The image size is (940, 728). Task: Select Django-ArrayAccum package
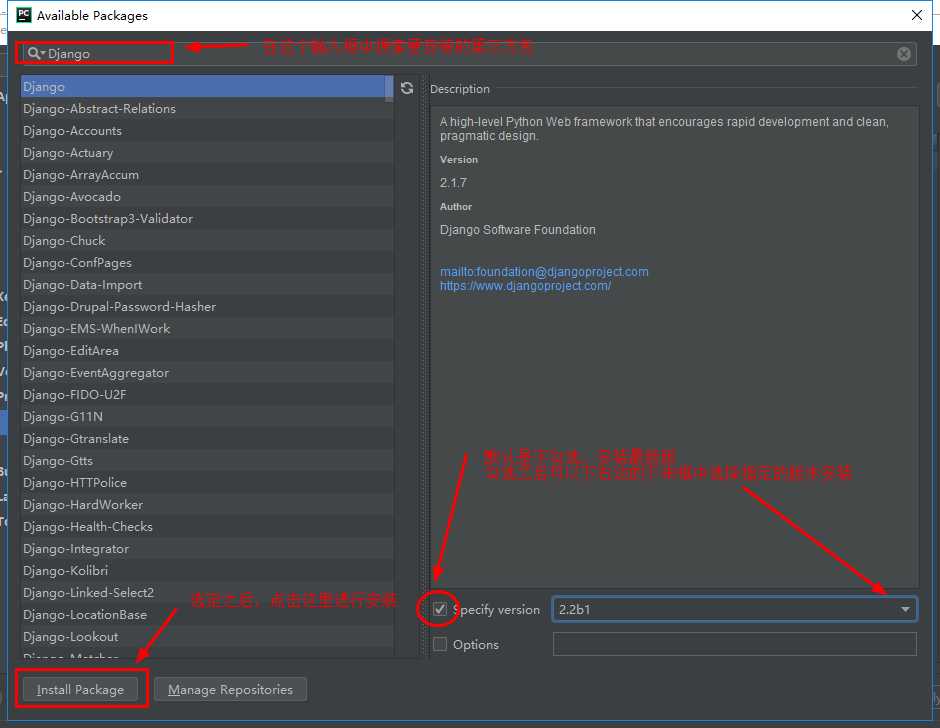[207, 175]
